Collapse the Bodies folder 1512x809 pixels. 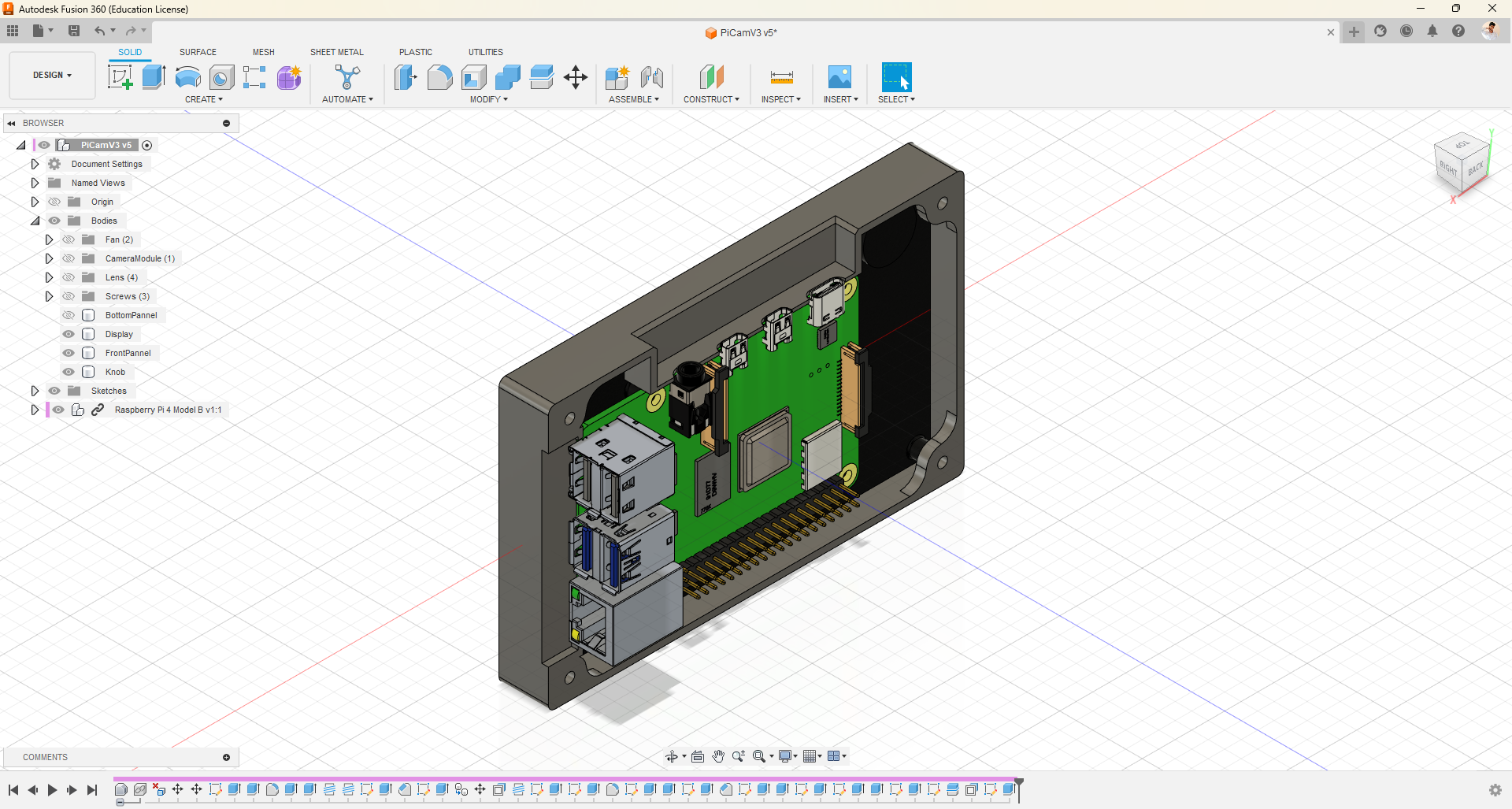pos(35,221)
